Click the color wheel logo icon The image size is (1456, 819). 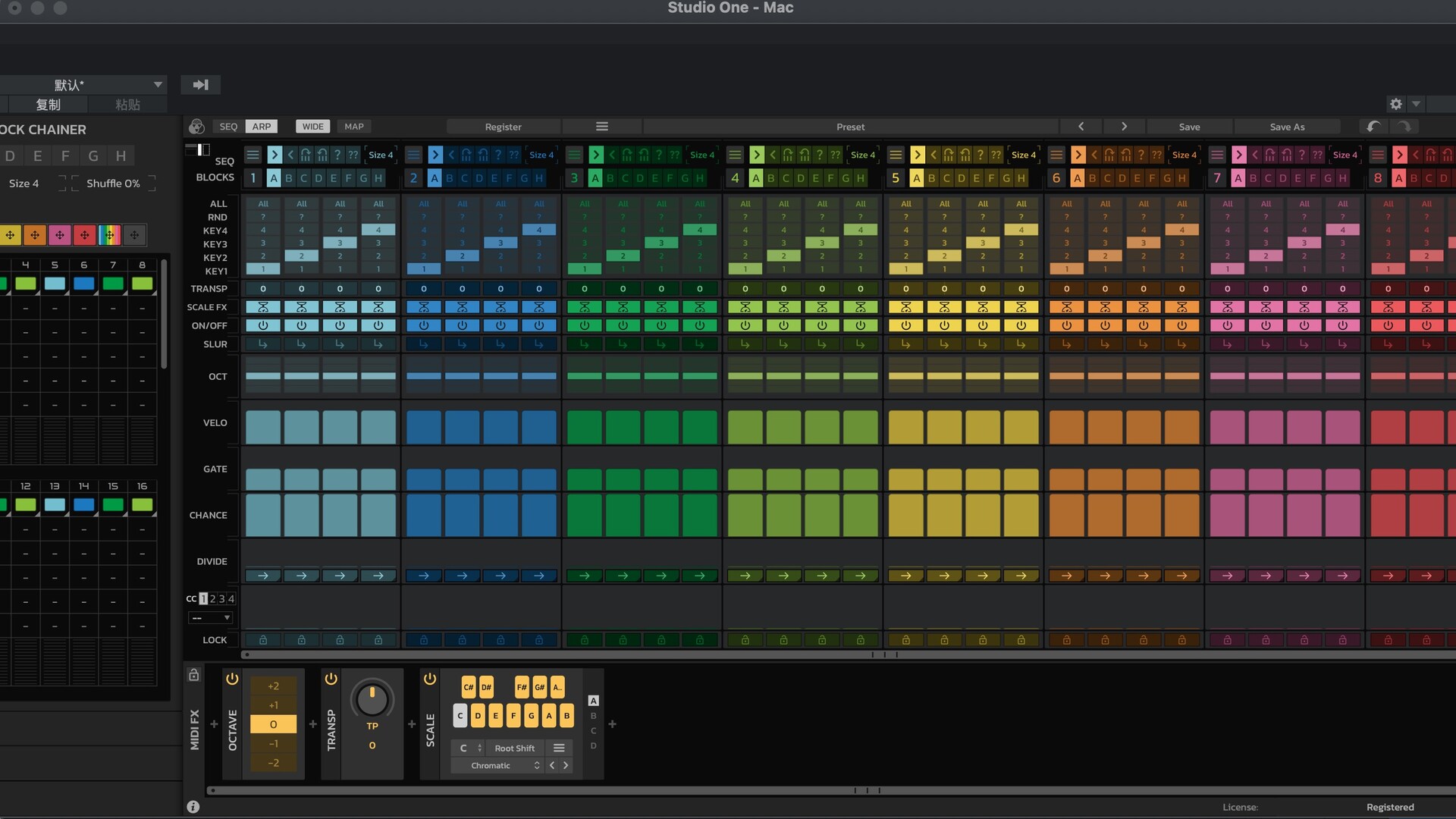[x=196, y=127]
